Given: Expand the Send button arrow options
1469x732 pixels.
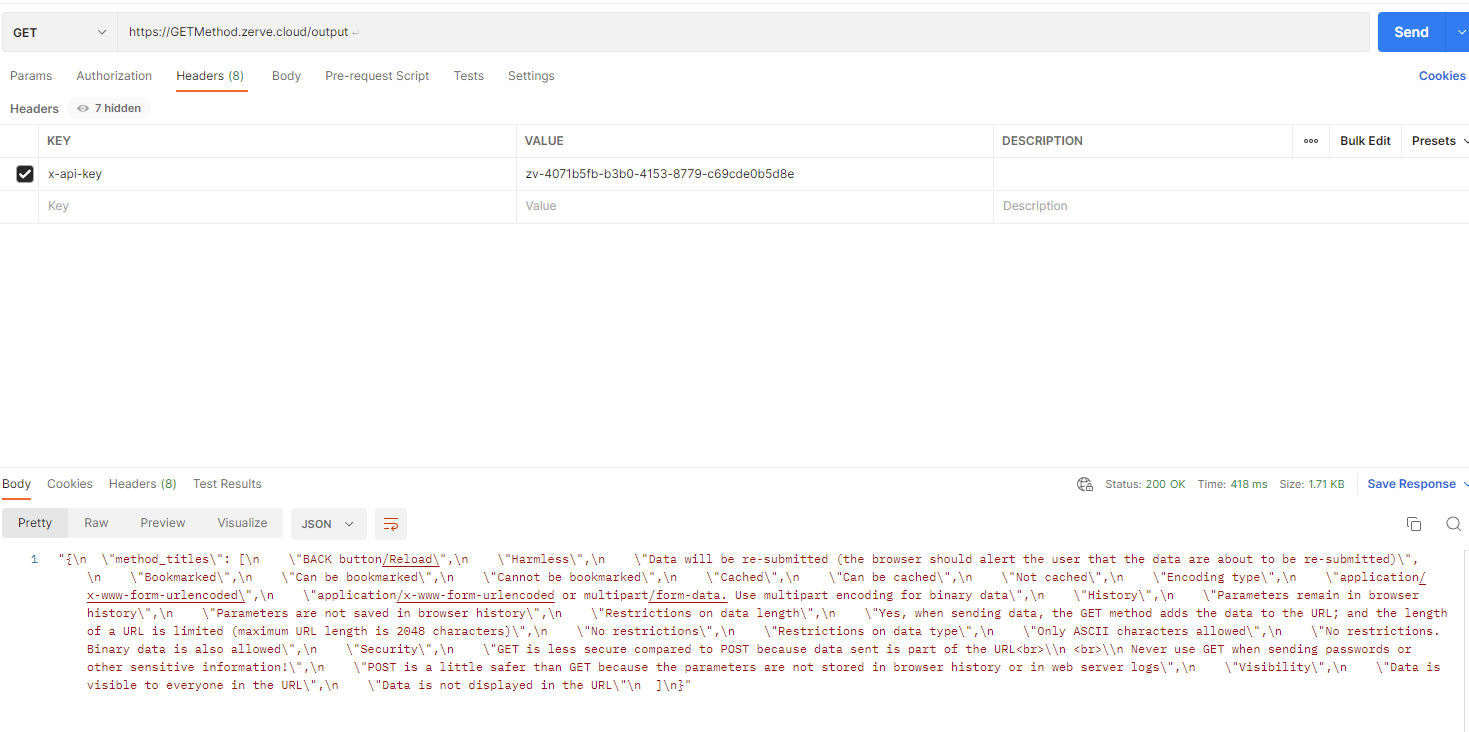Looking at the screenshot, I should (1461, 32).
